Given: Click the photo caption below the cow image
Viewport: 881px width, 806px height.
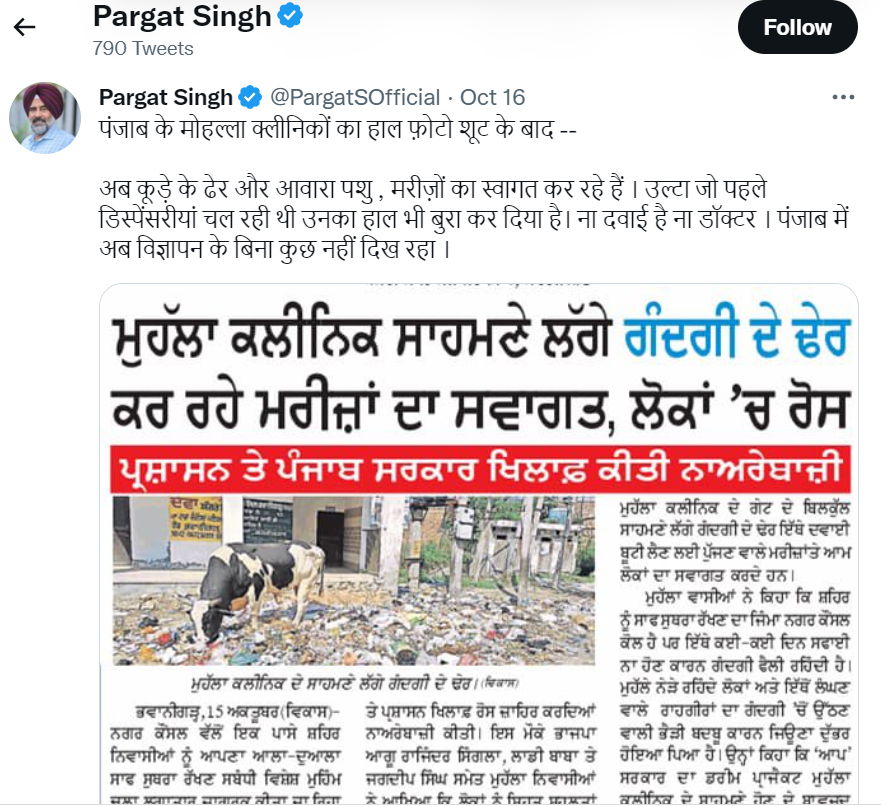Looking at the screenshot, I should coord(355,684).
